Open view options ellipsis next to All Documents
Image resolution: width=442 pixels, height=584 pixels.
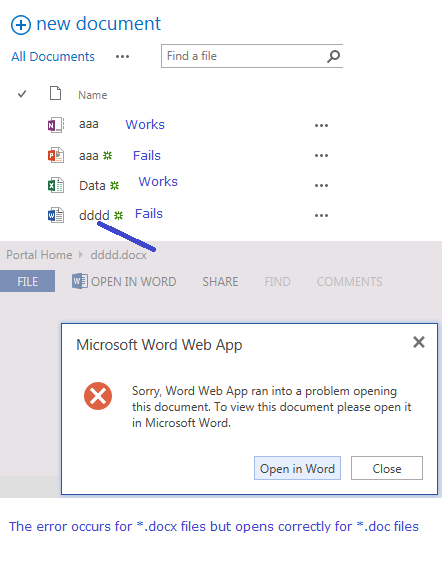122,57
